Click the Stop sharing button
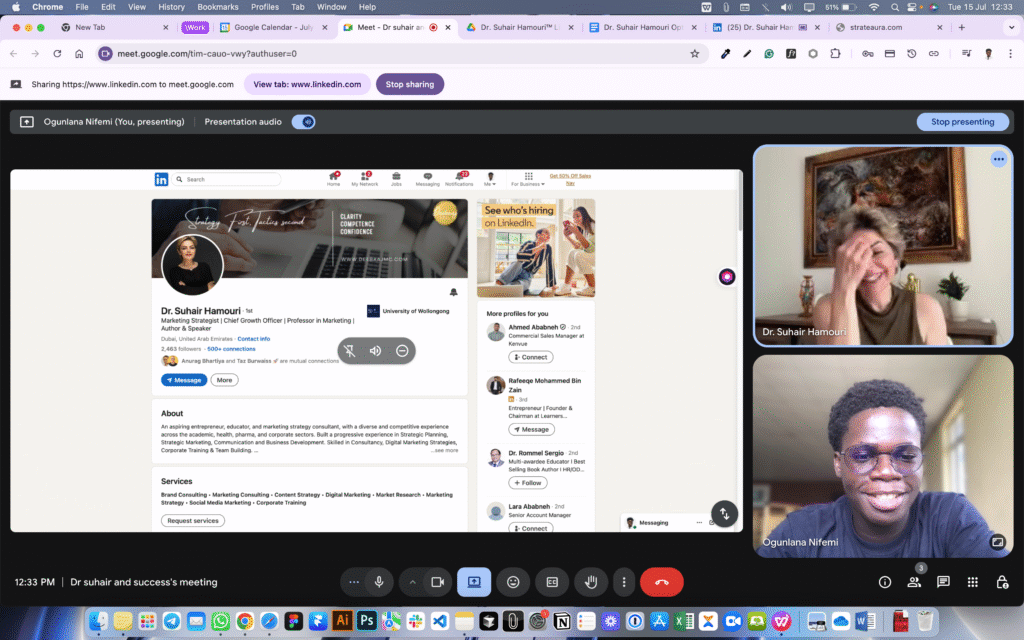Image resolution: width=1024 pixels, height=640 pixels. click(409, 84)
